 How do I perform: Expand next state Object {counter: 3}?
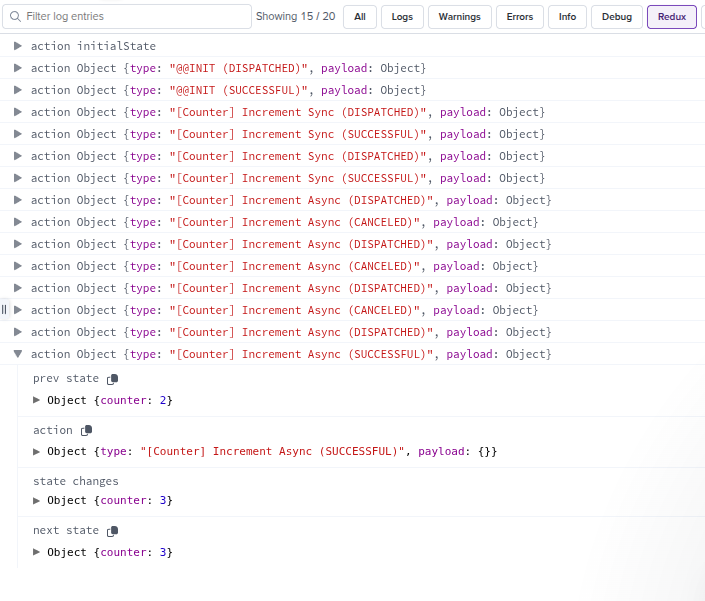36,552
